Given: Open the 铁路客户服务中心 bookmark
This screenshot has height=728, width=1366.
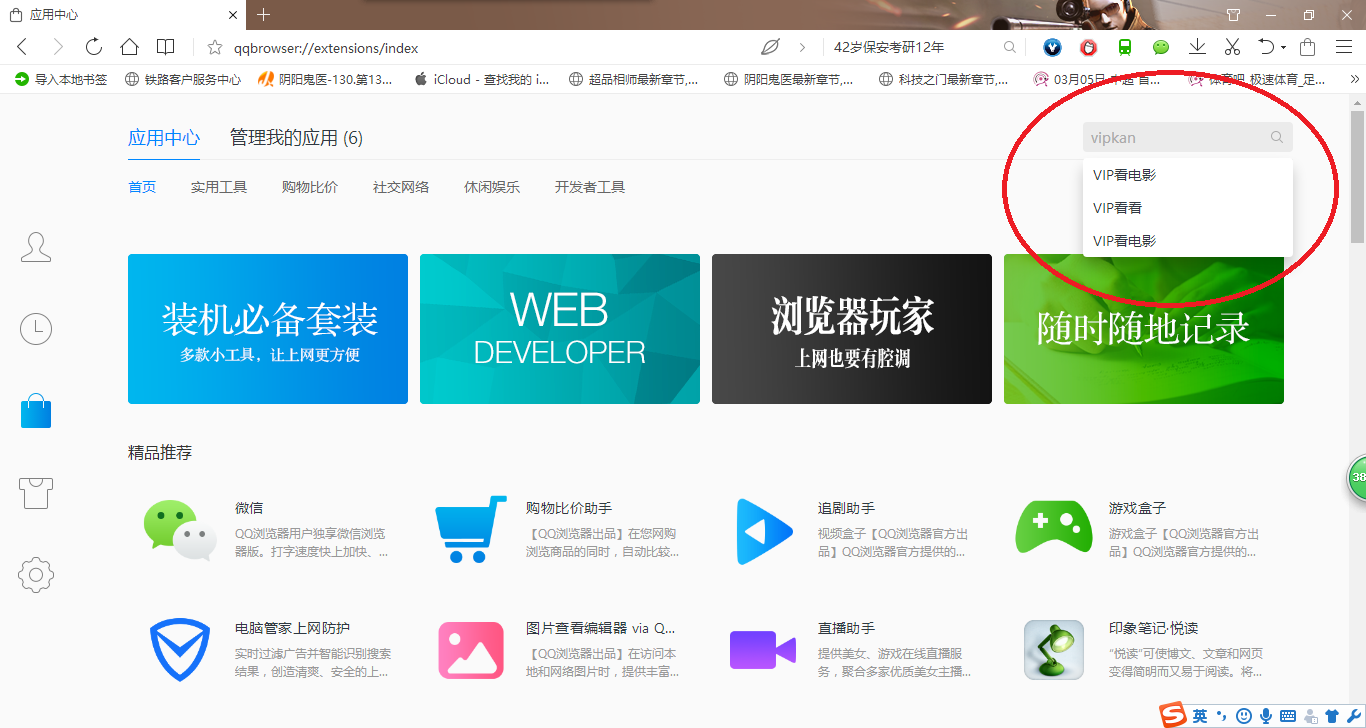Looking at the screenshot, I should point(183,79).
